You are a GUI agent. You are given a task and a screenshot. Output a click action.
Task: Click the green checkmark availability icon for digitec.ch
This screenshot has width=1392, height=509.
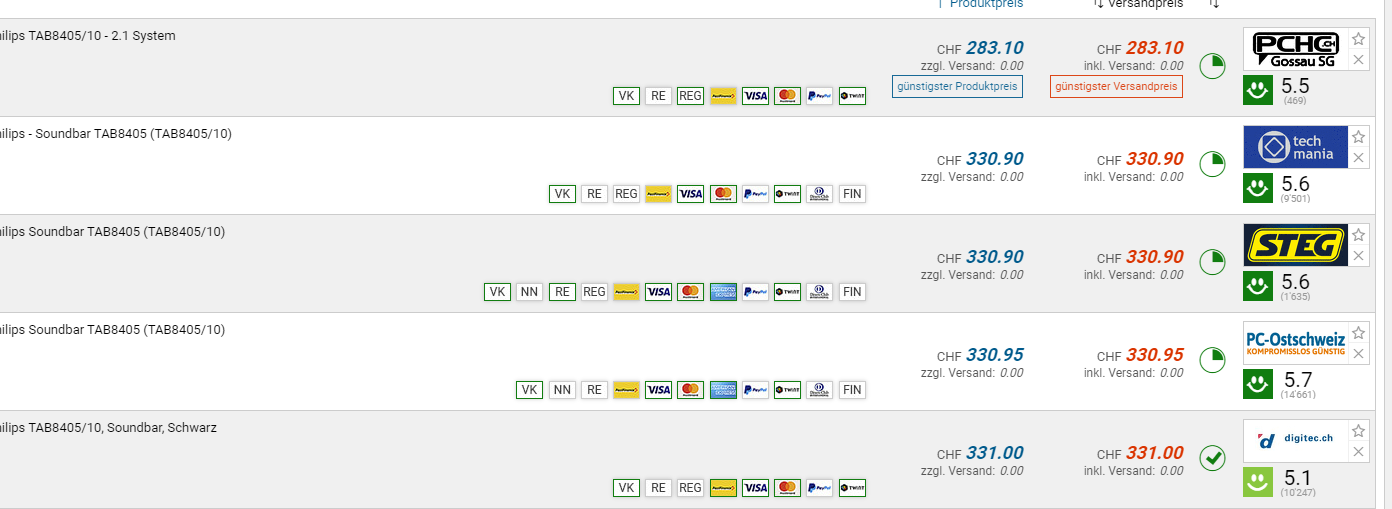(x=1212, y=458)
